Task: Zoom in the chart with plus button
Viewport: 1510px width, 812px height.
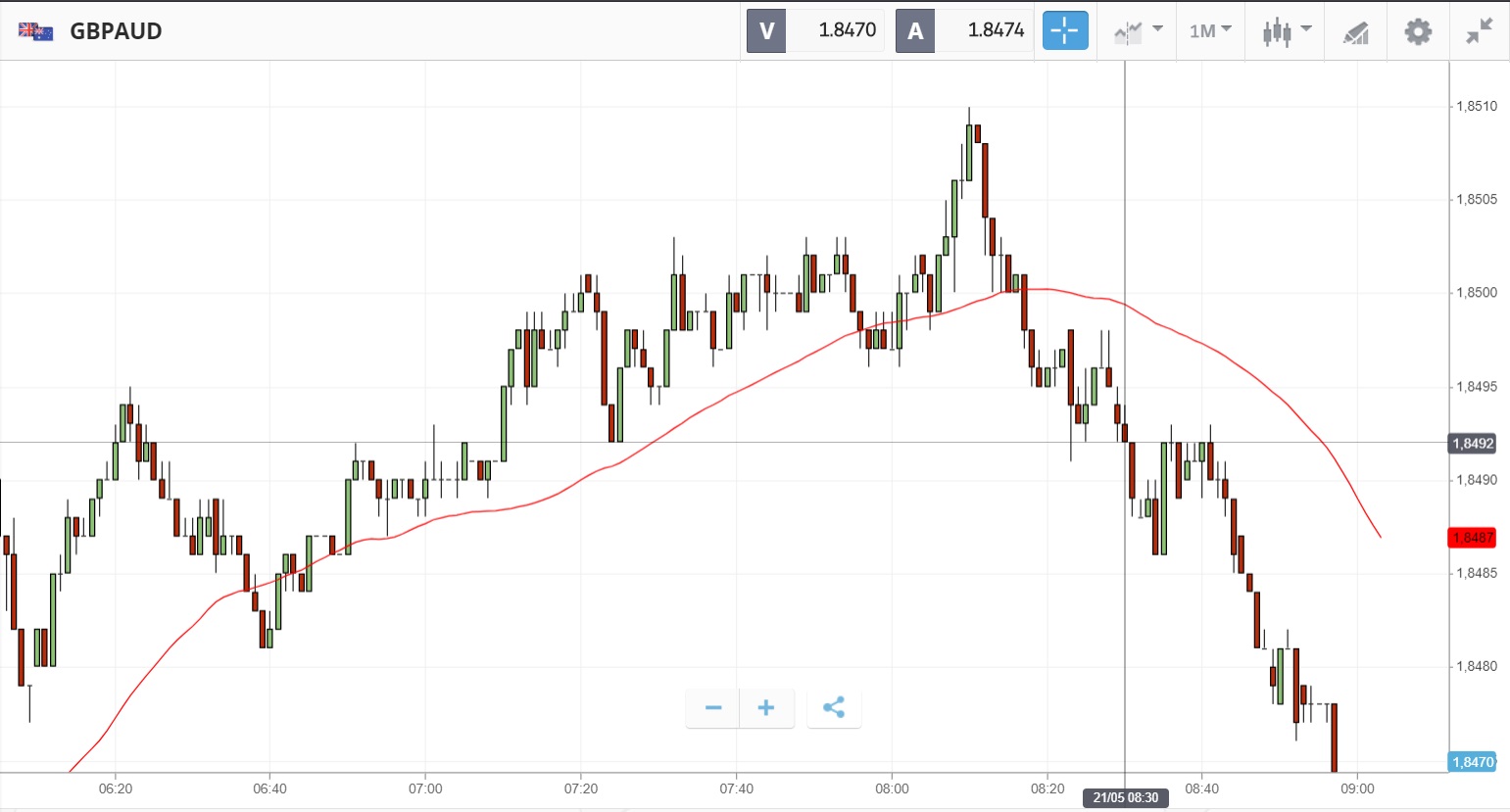Action: 766,708
